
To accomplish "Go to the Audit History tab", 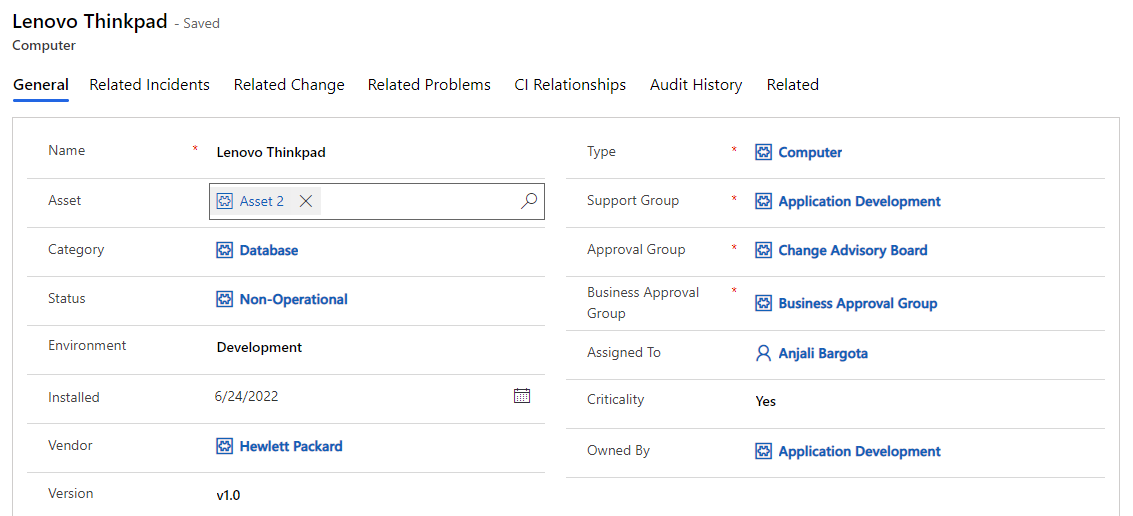I will click(x=696, y=85).
